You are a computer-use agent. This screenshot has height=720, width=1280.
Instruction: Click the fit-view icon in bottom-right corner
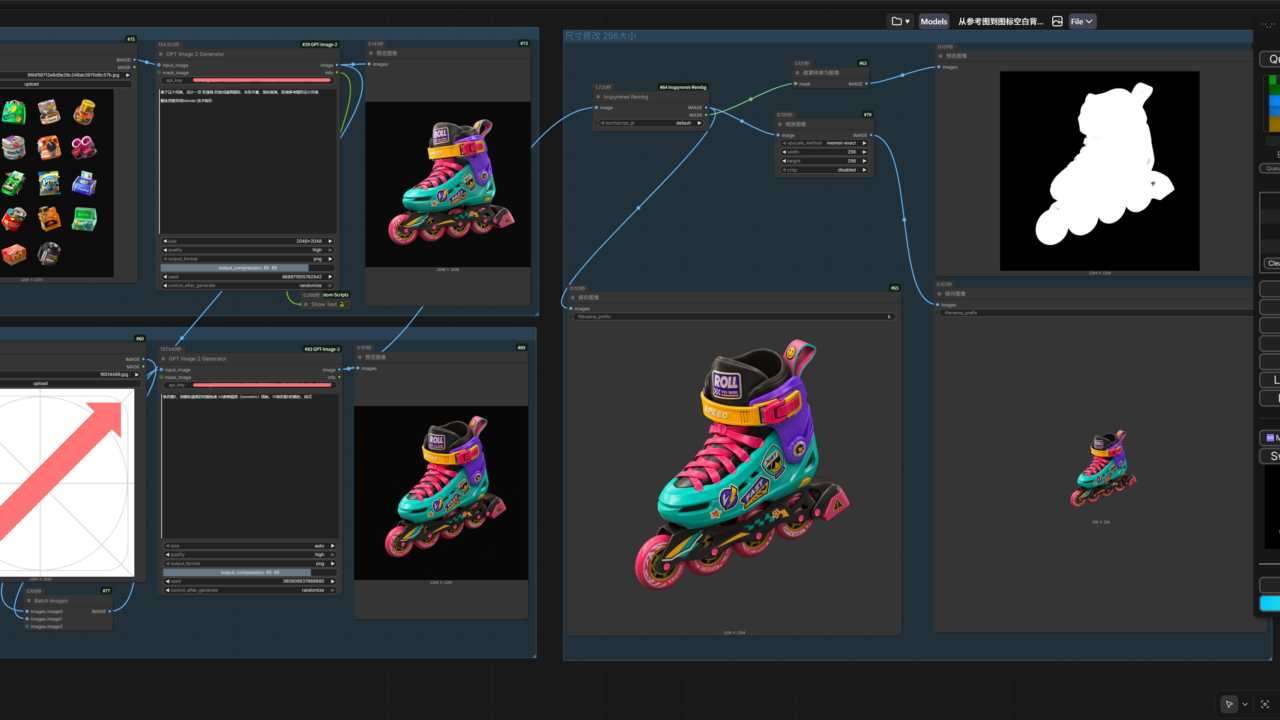click(1265, 704)
